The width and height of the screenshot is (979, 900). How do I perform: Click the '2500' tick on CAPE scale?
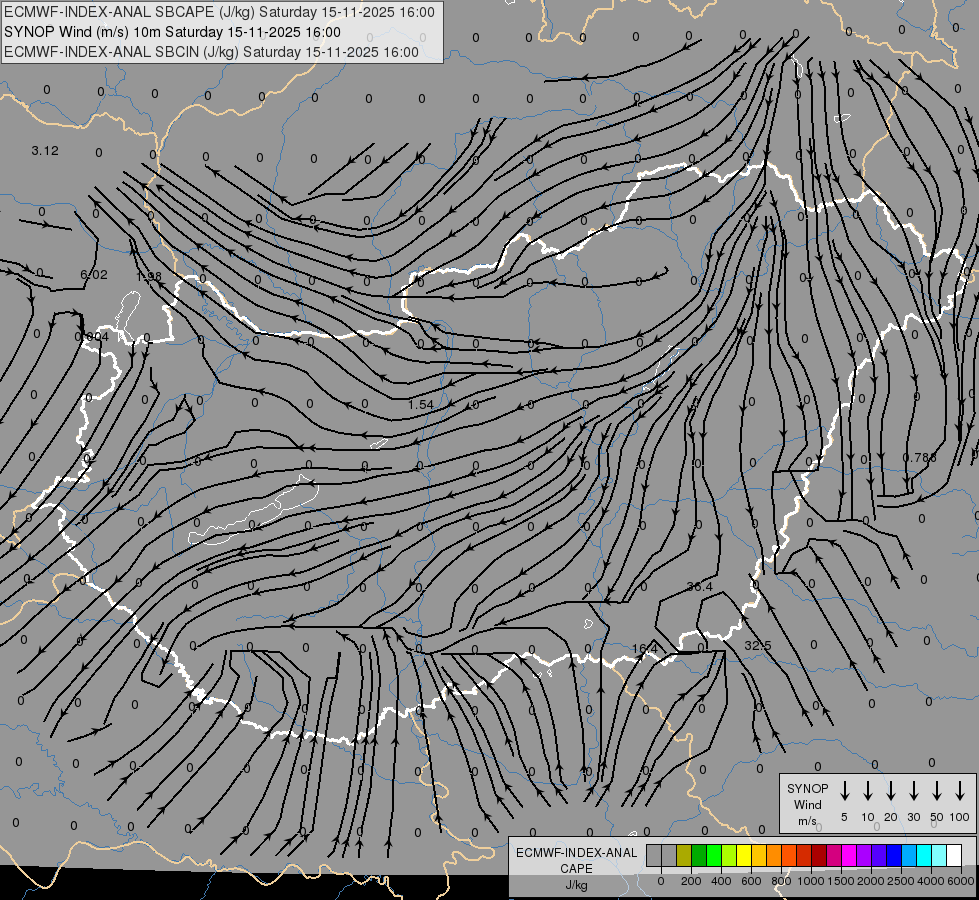pos(900,881)
